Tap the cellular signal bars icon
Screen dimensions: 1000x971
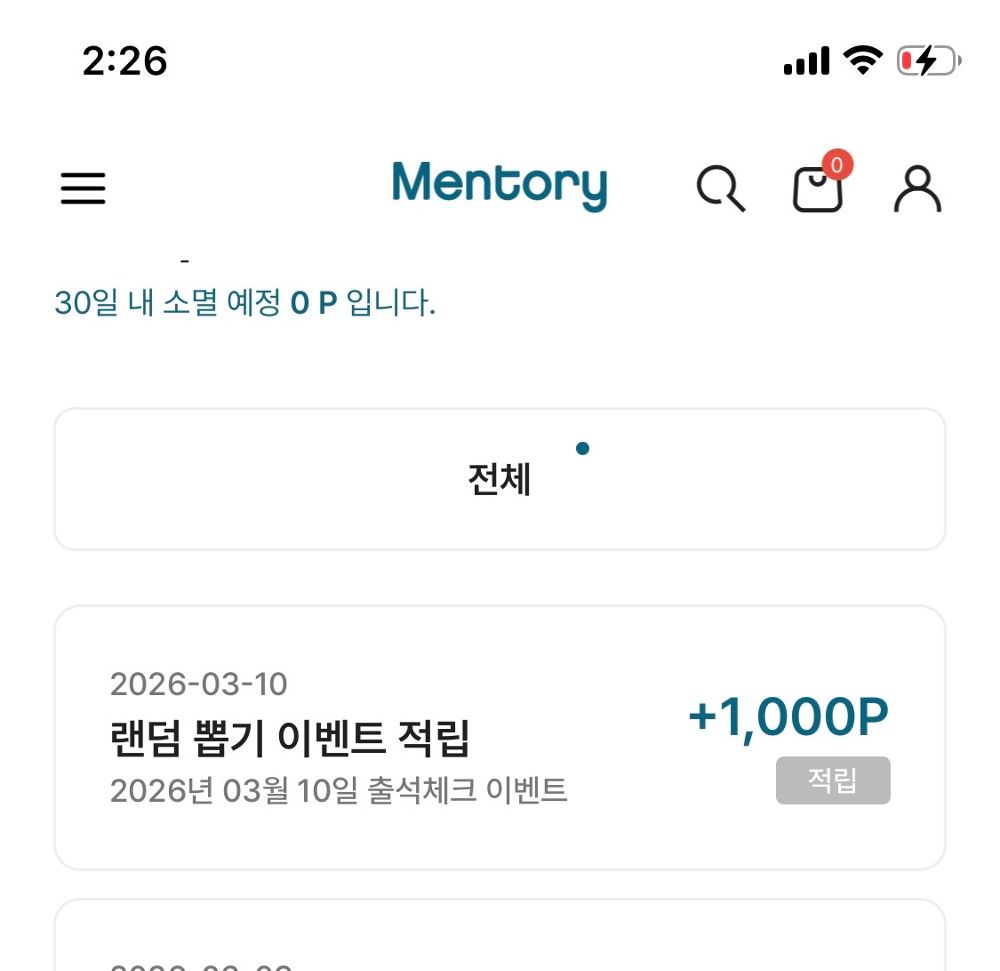[806, 60]
